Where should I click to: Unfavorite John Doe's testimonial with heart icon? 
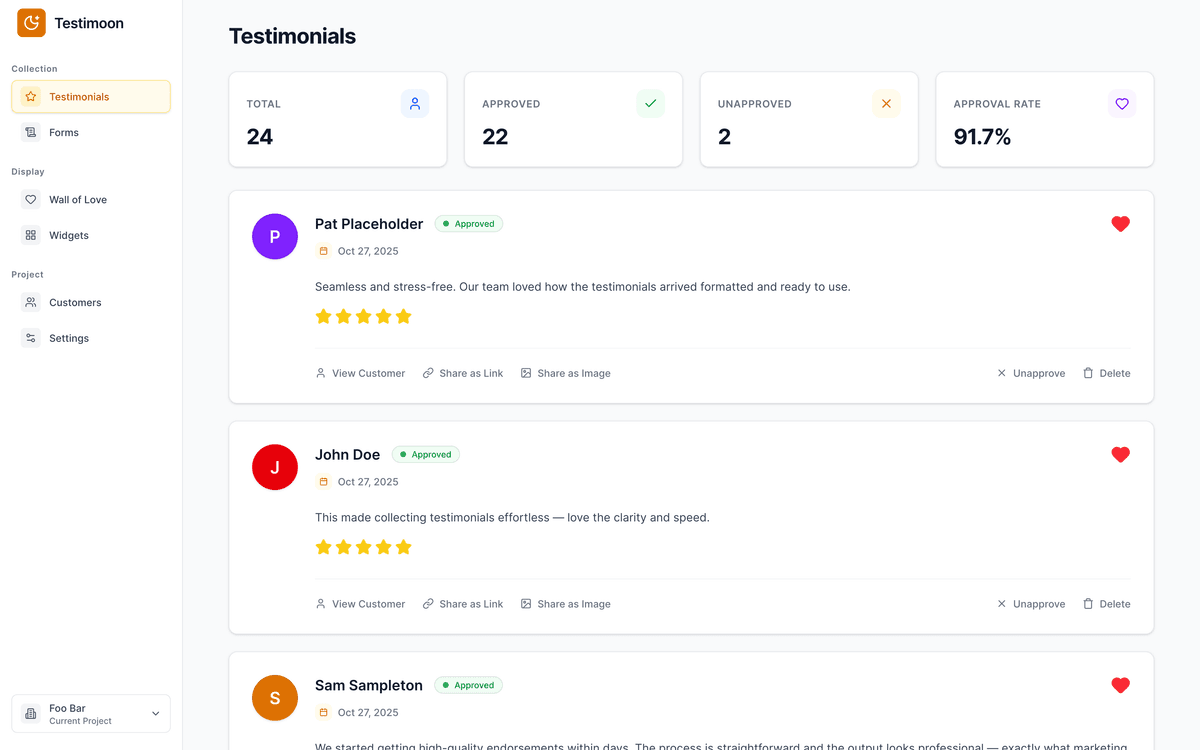click(x=1120, y=455)
